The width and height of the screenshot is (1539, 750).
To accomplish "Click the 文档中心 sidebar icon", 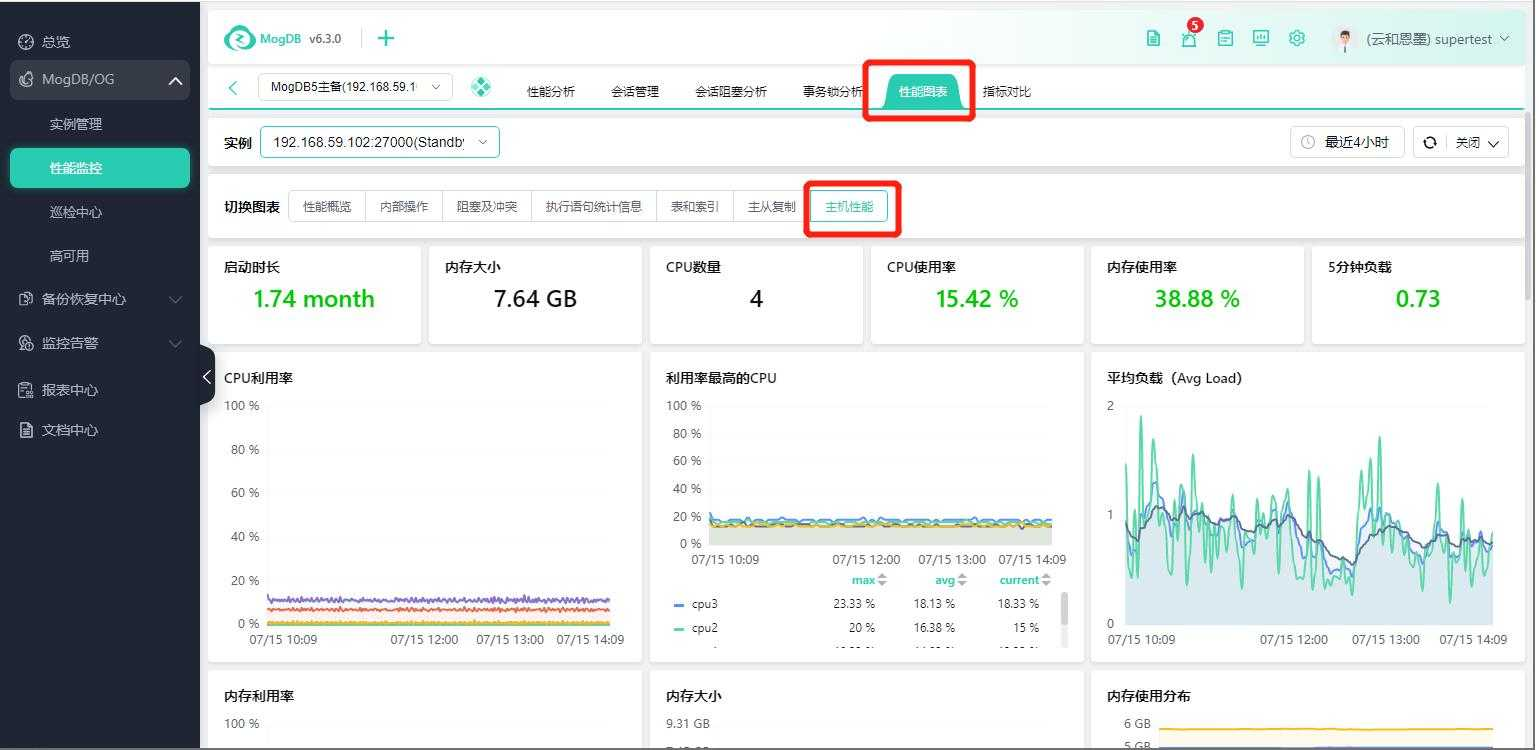I will (27, 430).
